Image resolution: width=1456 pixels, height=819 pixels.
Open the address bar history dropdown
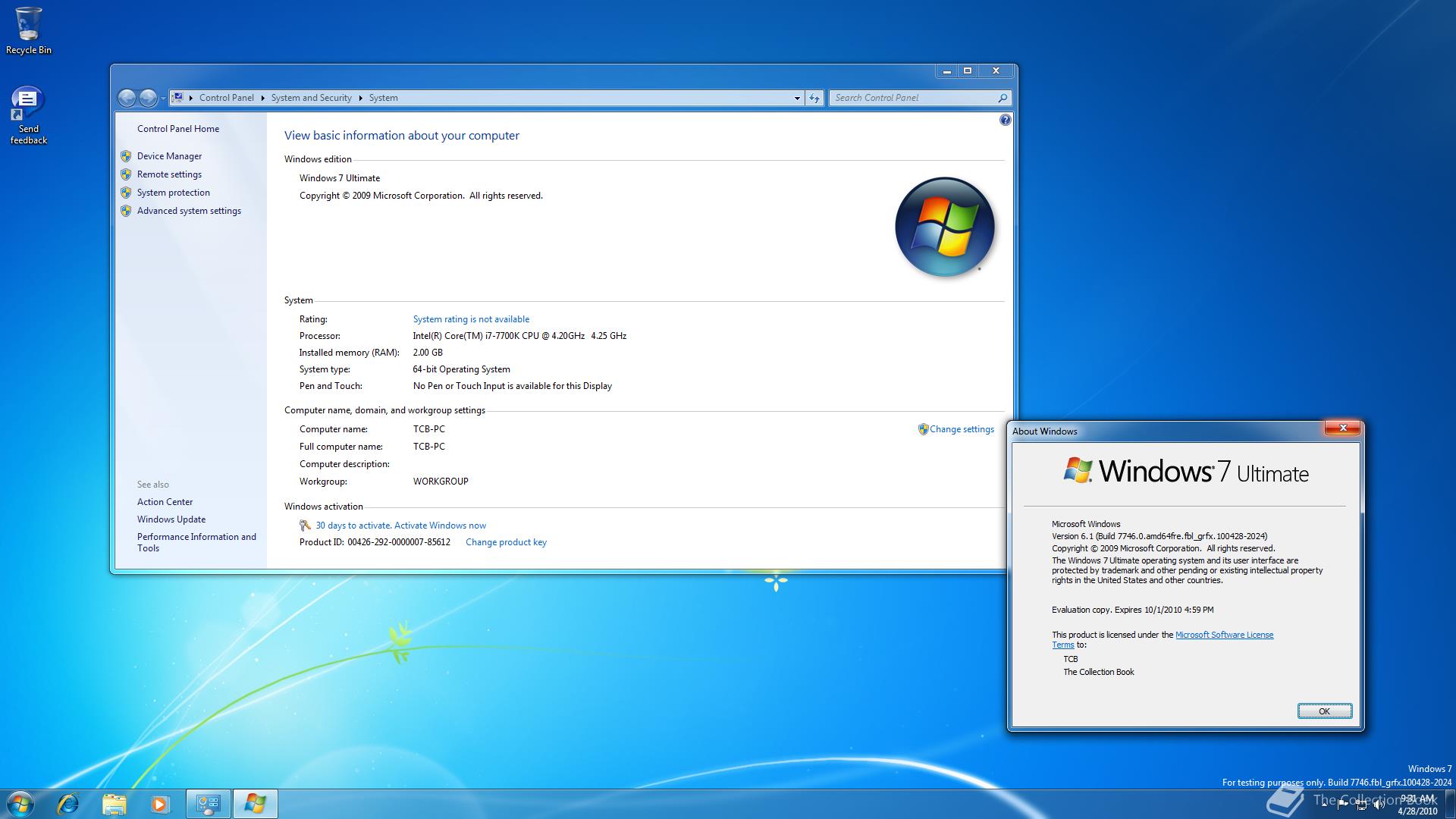click(797, 98)
